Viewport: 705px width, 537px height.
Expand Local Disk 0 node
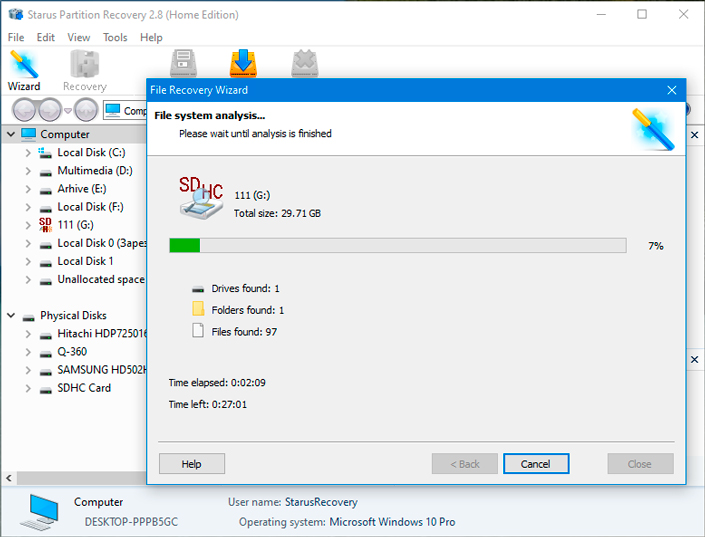[28, 243]
